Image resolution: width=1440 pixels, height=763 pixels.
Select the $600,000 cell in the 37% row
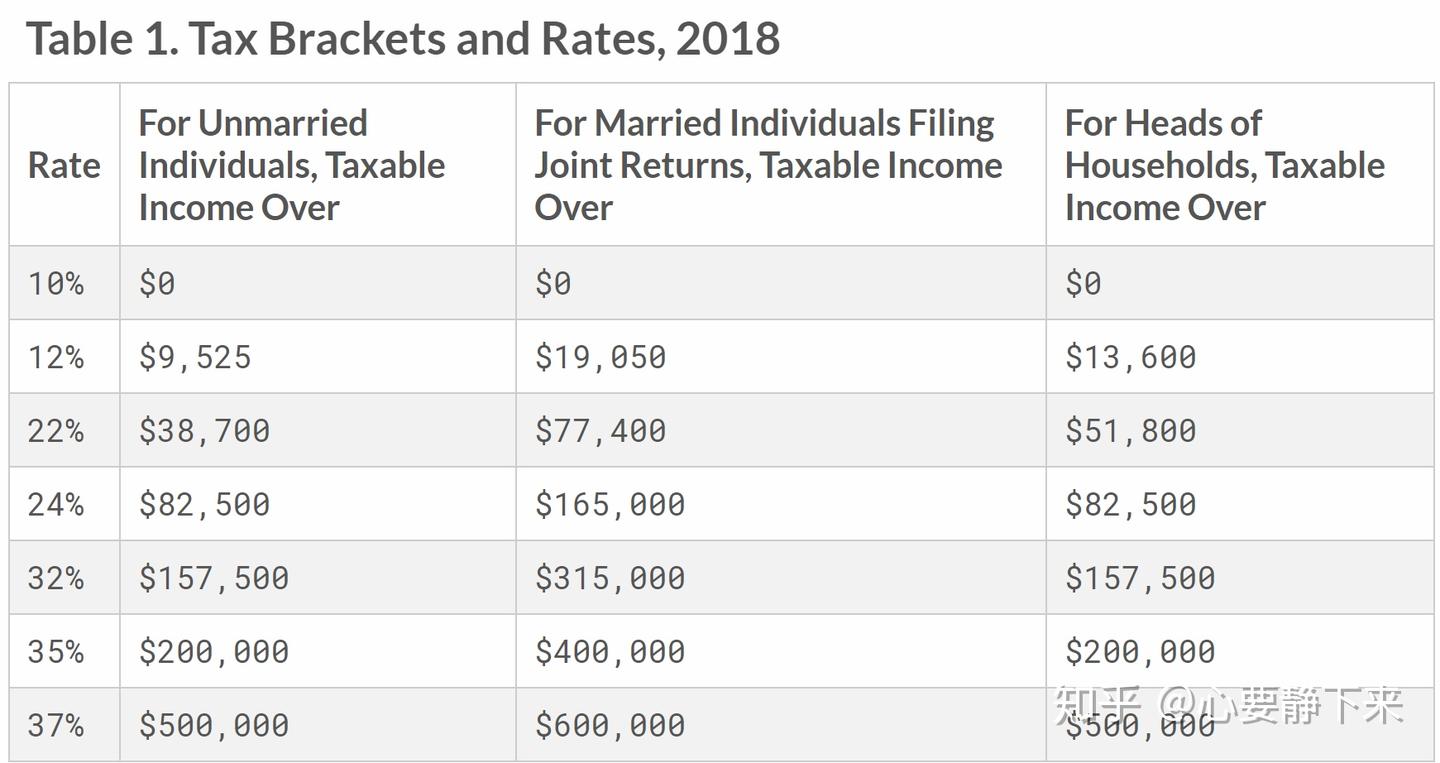click(x=610, y=725)
